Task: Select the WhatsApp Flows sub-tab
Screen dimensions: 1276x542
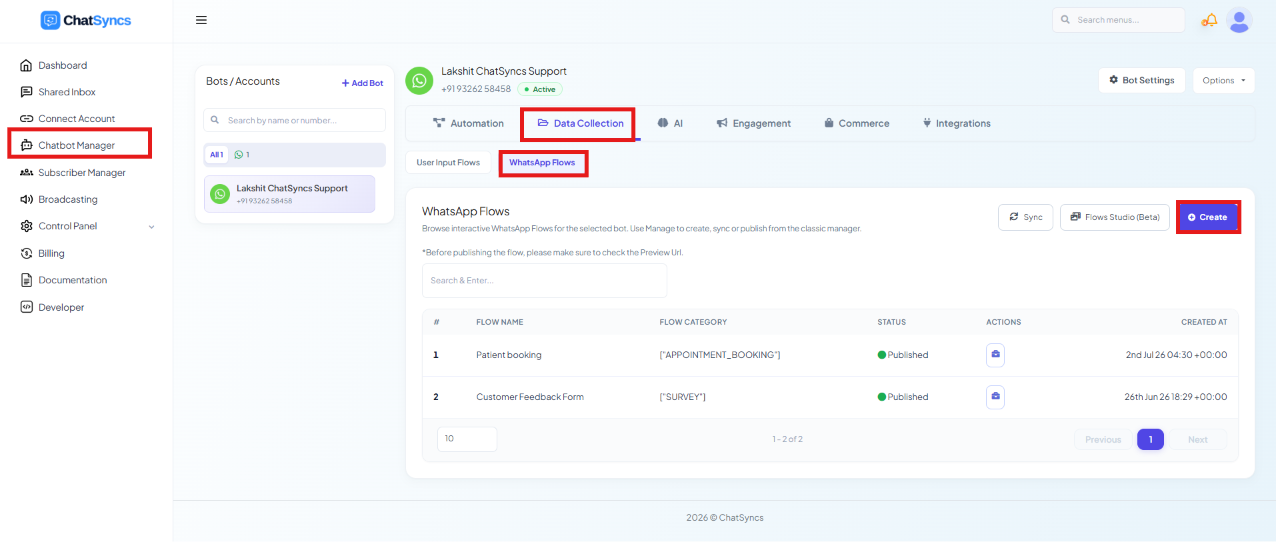Action: (542, 162)
